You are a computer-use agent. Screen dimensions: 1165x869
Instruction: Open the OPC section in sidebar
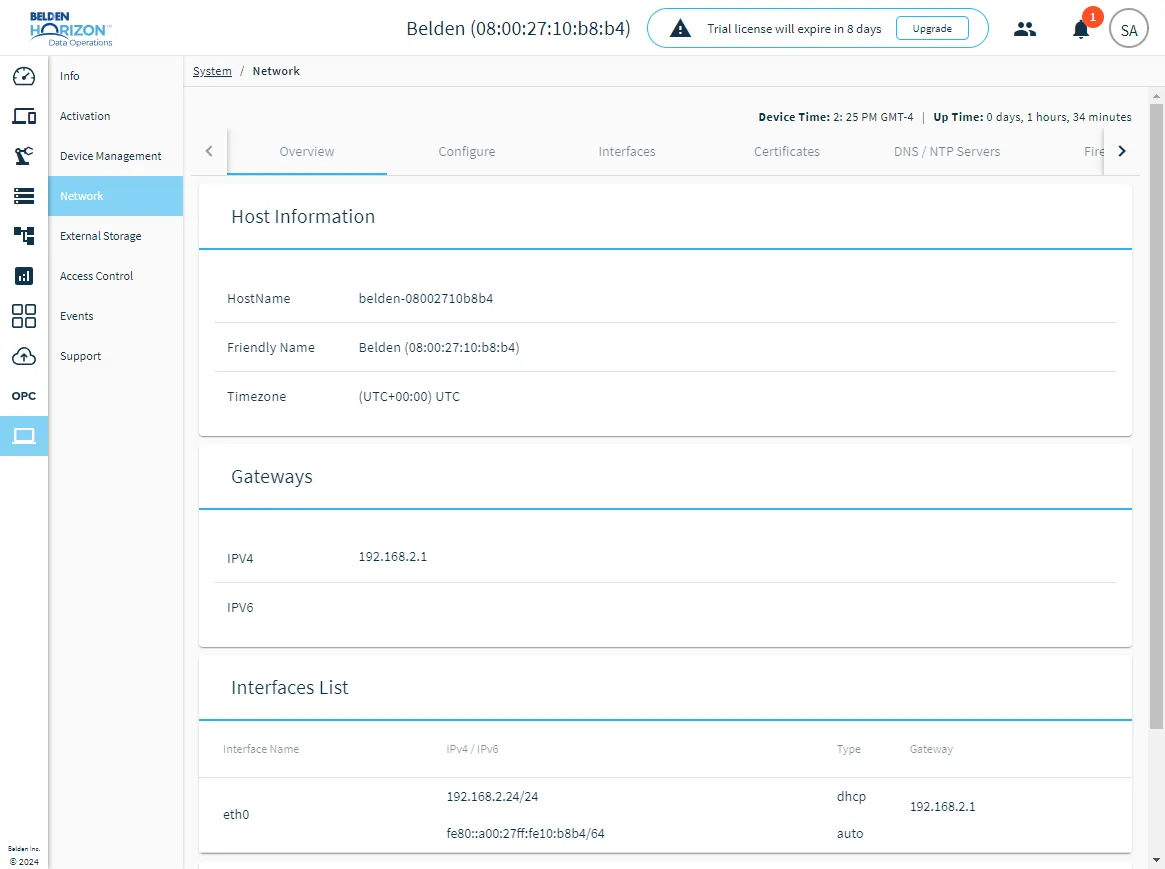point(24,396)
